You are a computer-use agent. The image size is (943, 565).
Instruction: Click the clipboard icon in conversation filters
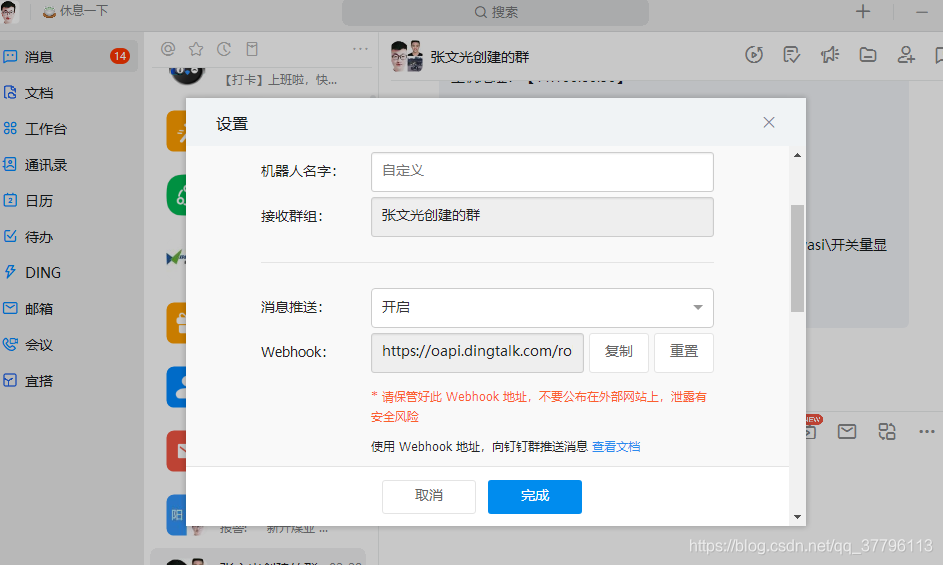[x=252, y=49]
